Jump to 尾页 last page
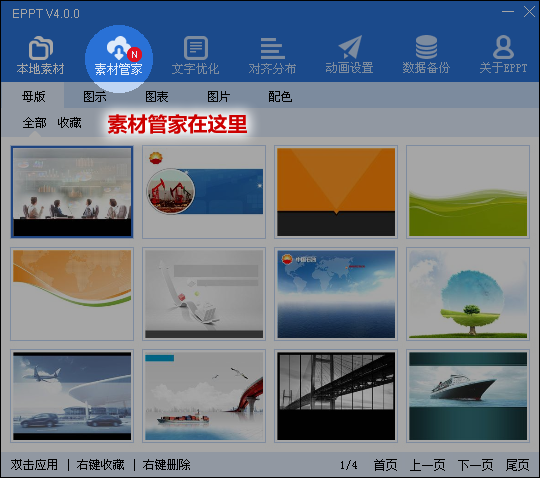Image resolution: width=540 pixels, height=478 pixels. 517,465
